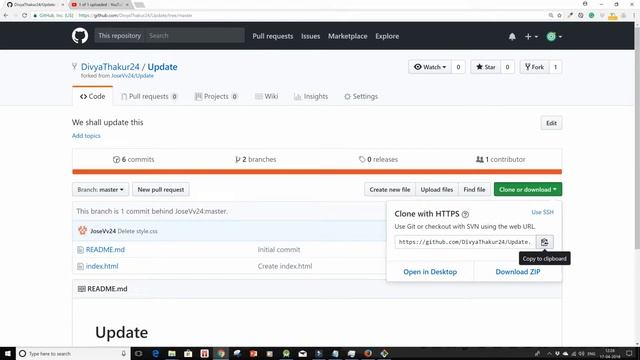The height and width of the screenshot is (360, 640).
Task: Open the notifications bell
Action: 512,37
